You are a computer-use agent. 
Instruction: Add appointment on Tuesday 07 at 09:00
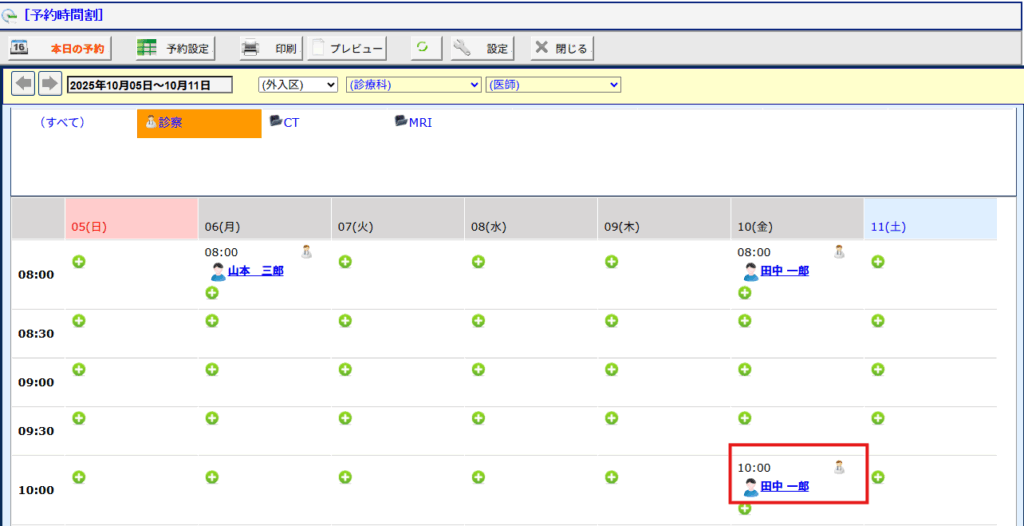(x=345, y=369)
